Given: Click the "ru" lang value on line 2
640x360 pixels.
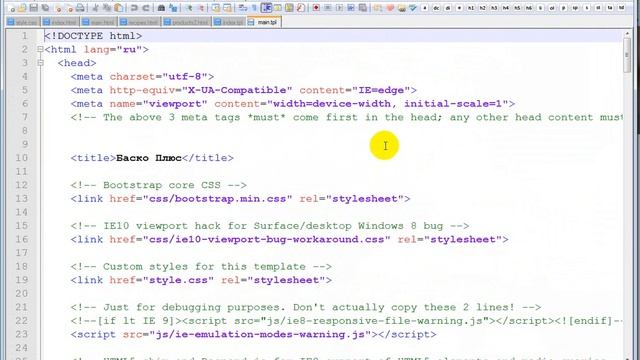Looking at the screenshot, I should (129, 49).
